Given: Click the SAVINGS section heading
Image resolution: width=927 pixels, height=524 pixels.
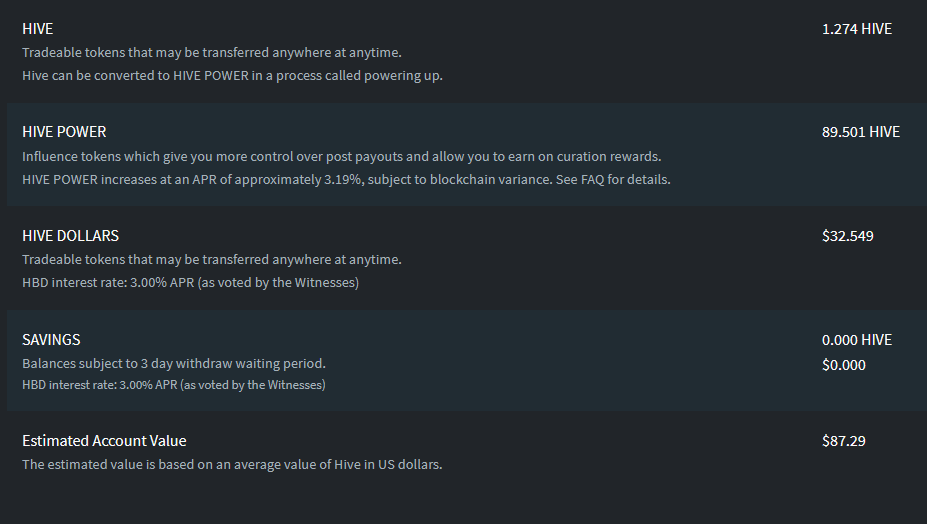Looking at the screenshot, I should [x=51, y=340].
